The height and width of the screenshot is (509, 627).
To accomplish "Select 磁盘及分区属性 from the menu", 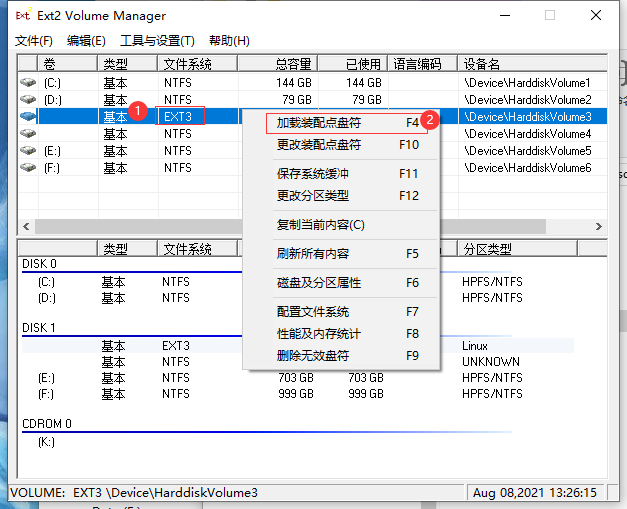I will tap(319, 283).
